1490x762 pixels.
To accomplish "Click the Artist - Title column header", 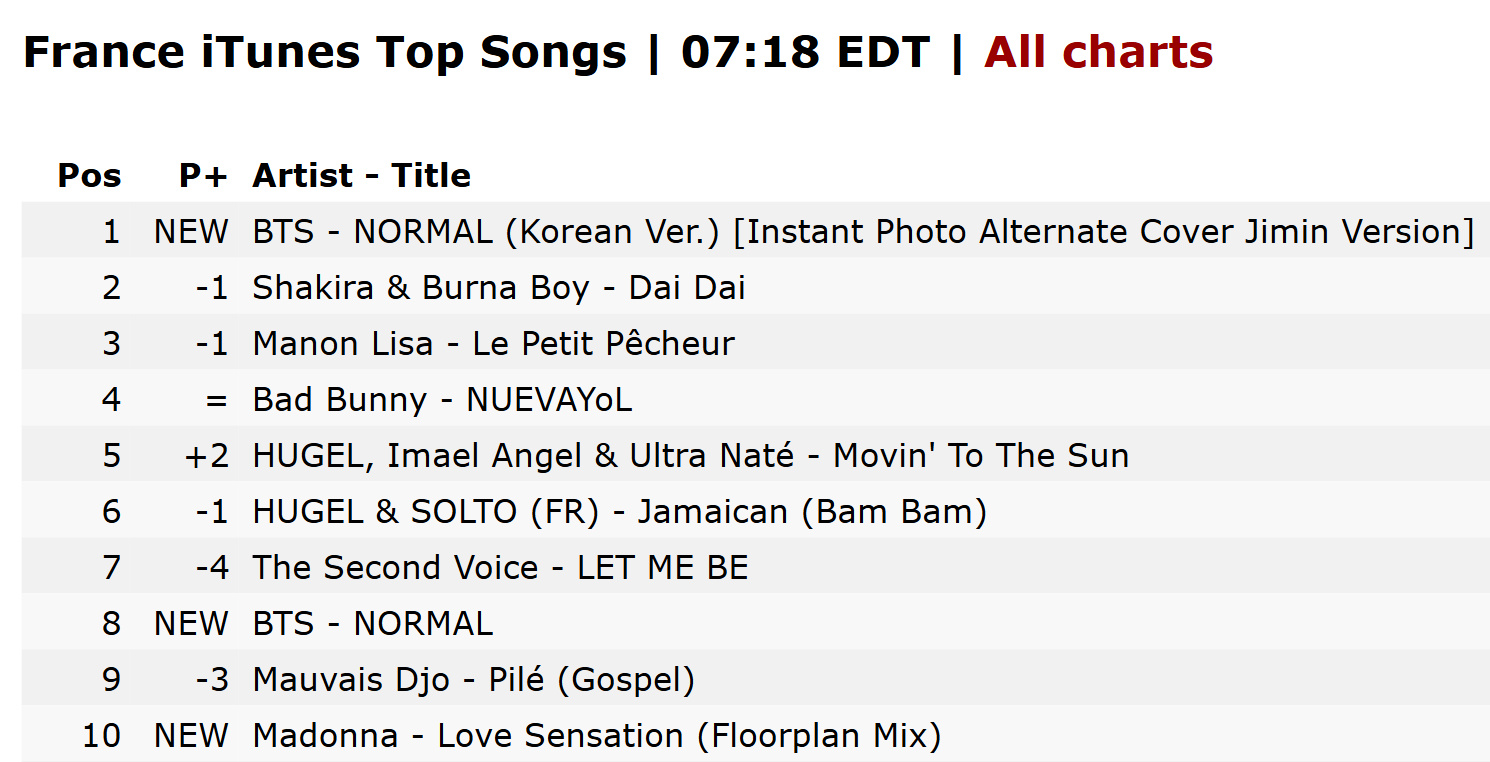I will tap(361, 176).
